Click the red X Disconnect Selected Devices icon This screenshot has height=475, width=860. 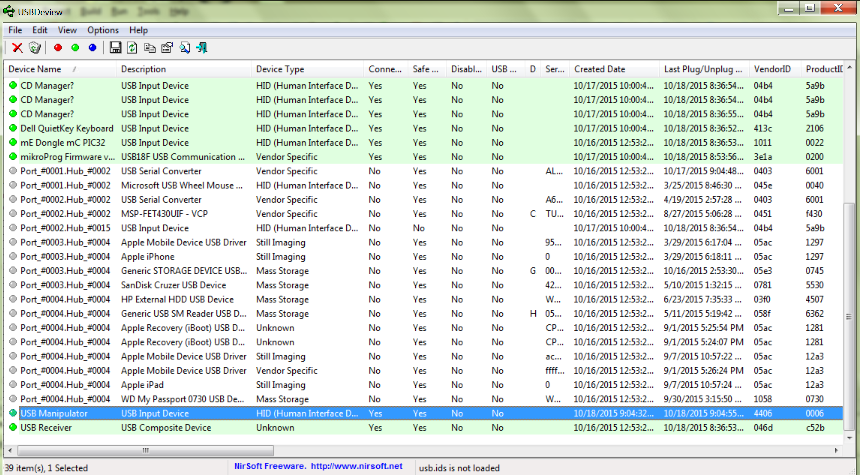click(x=18, y=48)
